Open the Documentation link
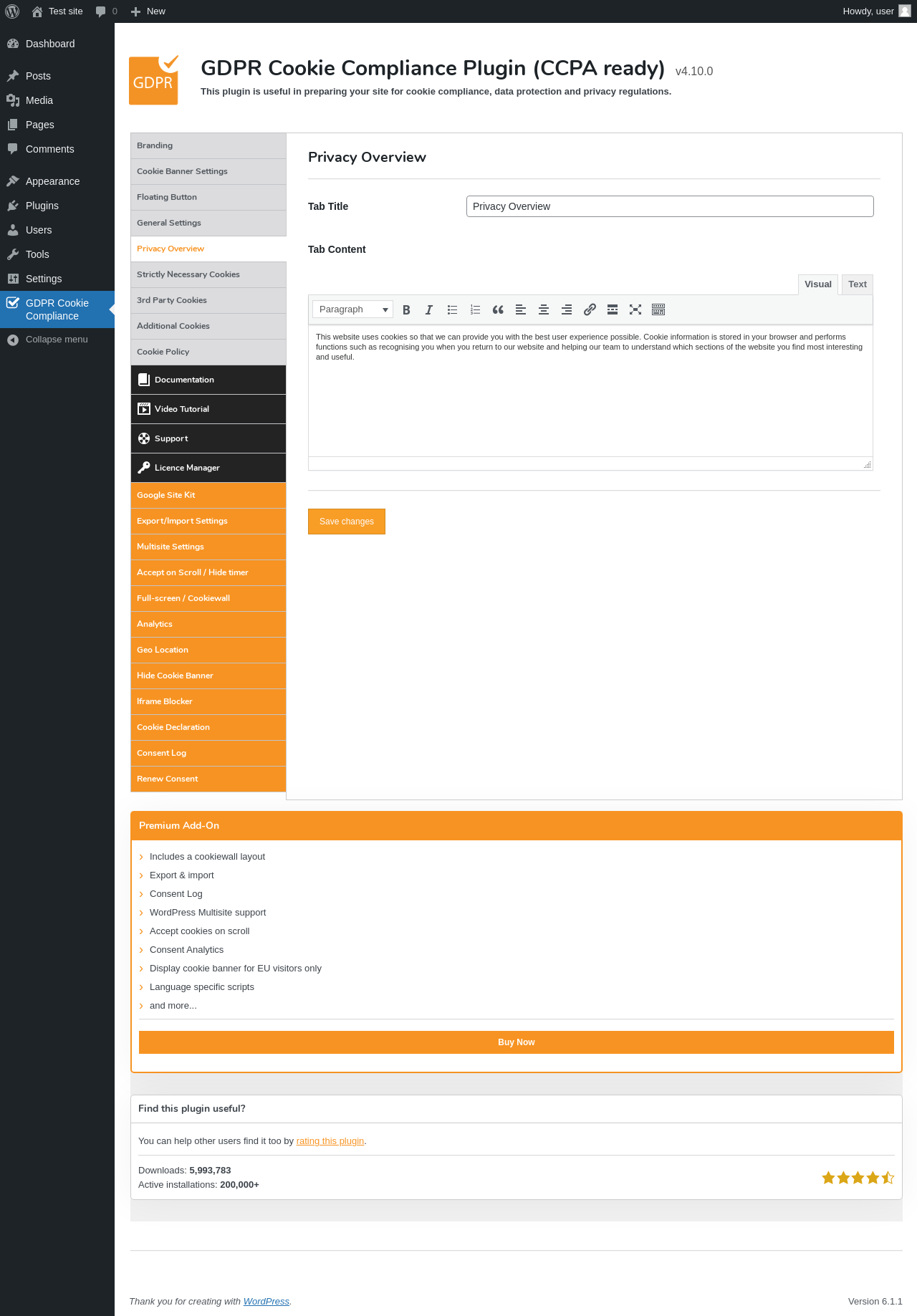The height and width of the screenshot is (1316, 917). tap(208, 380)
